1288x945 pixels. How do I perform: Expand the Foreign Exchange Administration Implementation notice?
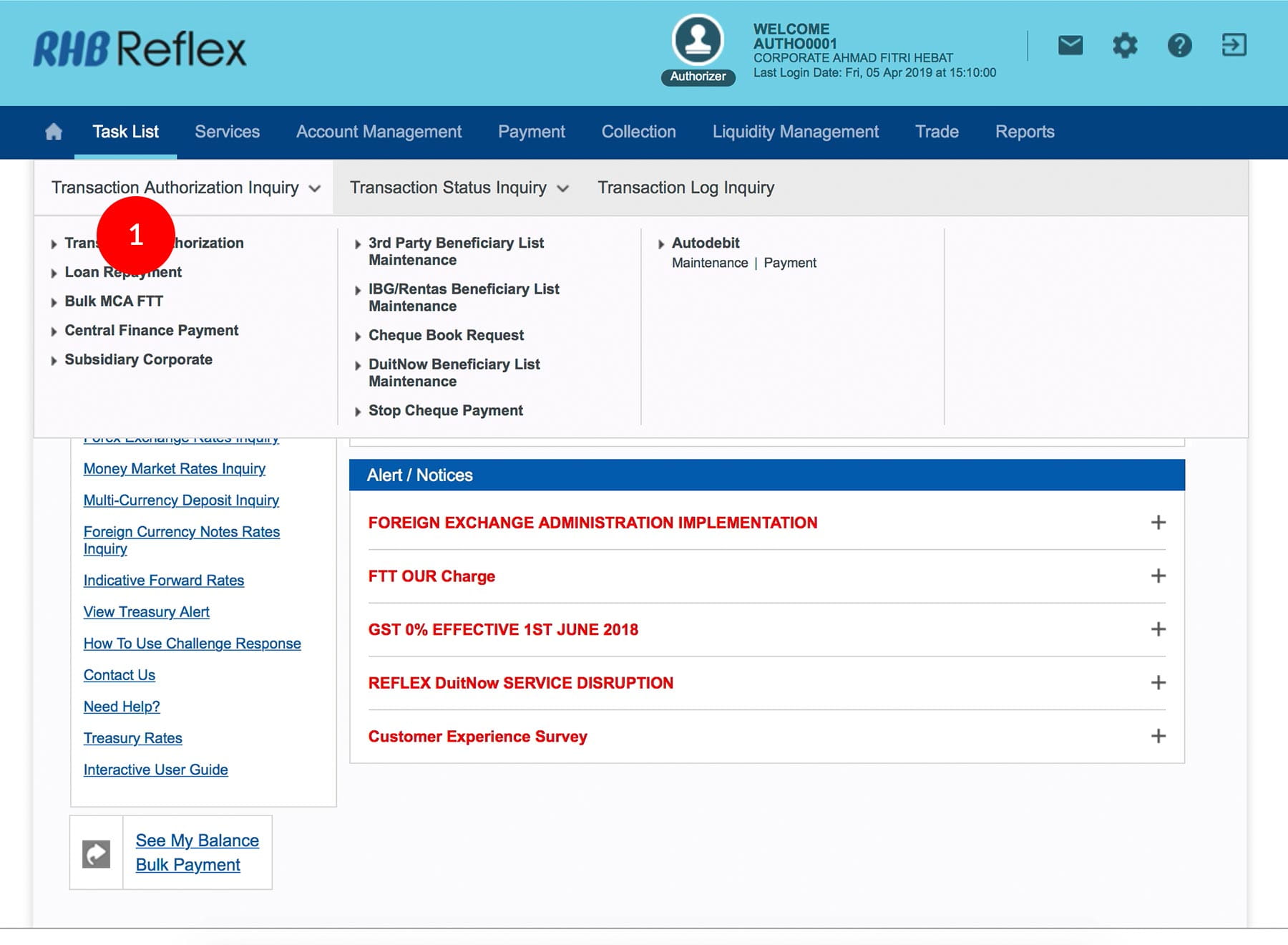(x=1158, y=523)
